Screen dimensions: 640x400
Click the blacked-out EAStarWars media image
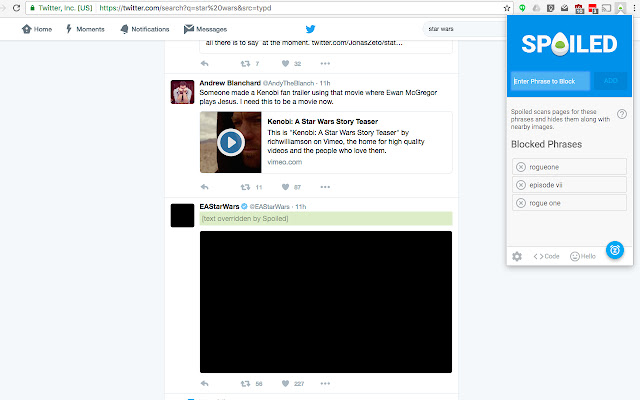pyautogui.click(x=326, y=302)
